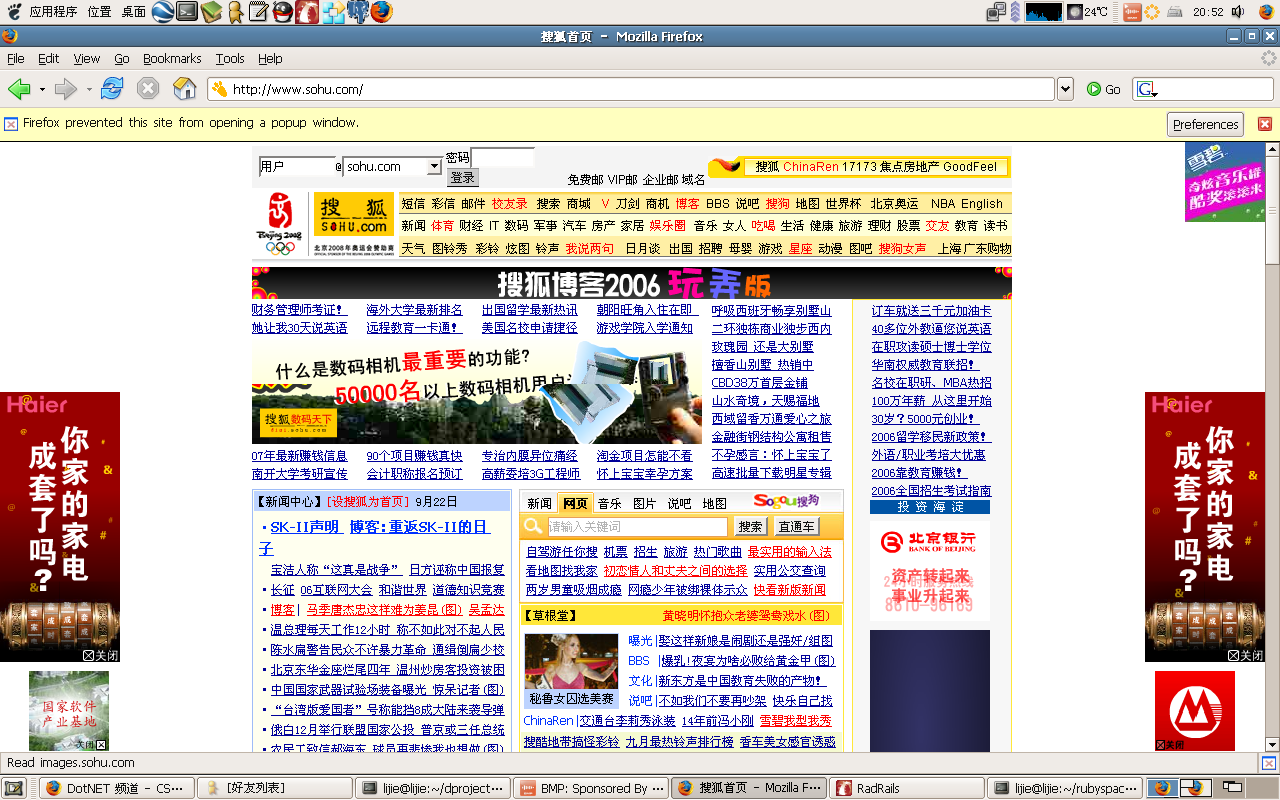Open the 应用程序 applications menu
Image resolution: width=1280 pixels, height=800 pixels.
pos(53,12)
